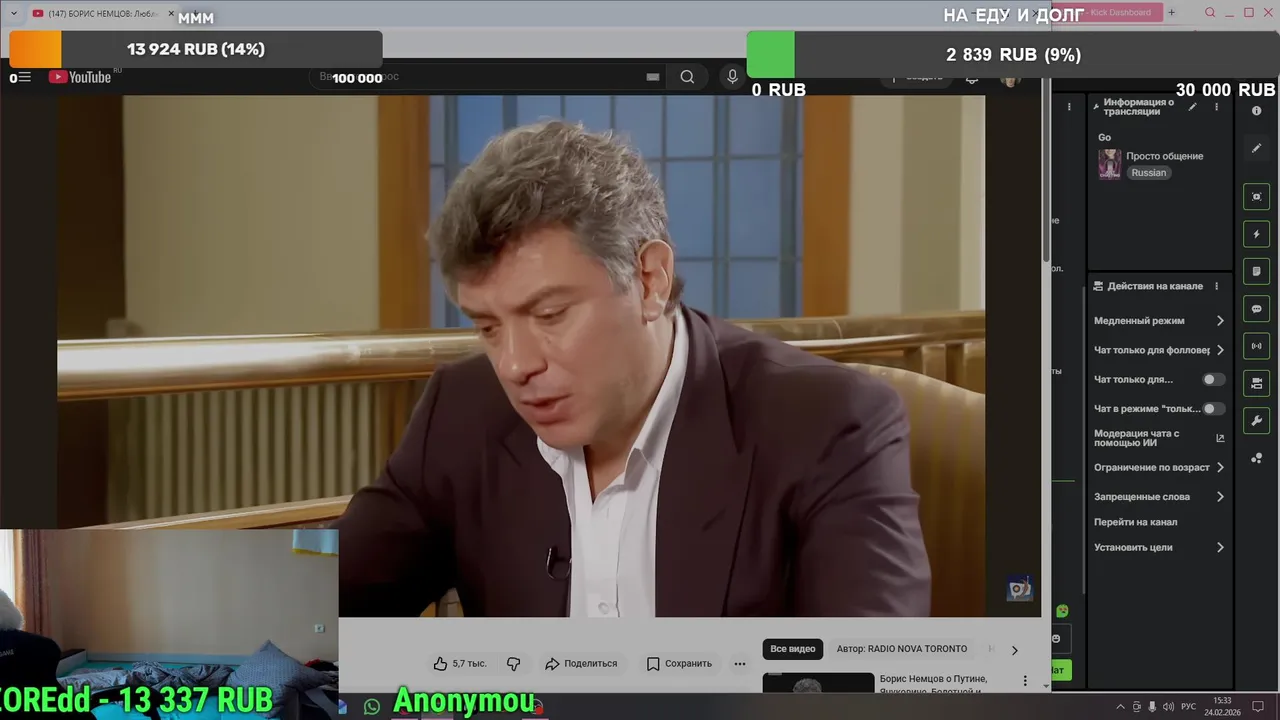
Task: Open the on-screen keyboard icon in search
Action: tap(653, 77)
